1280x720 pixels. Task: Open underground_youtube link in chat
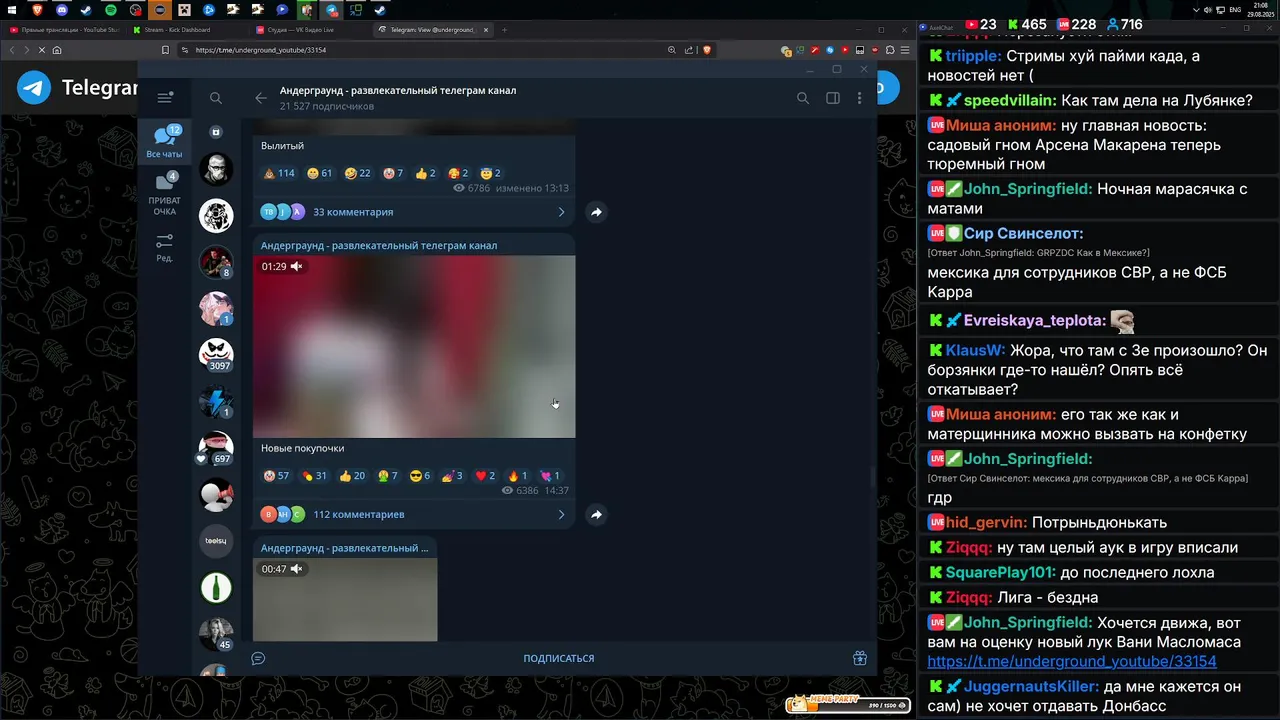[1072, 662]
